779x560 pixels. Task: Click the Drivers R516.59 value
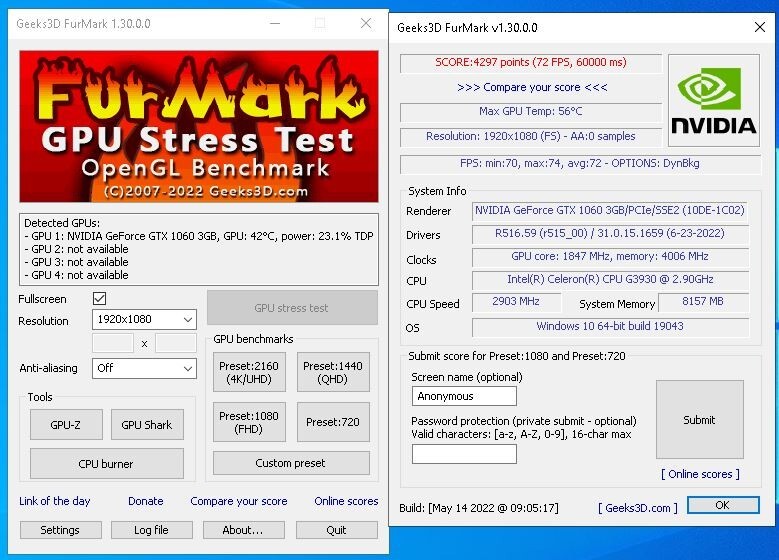click(x=610, y=234)
